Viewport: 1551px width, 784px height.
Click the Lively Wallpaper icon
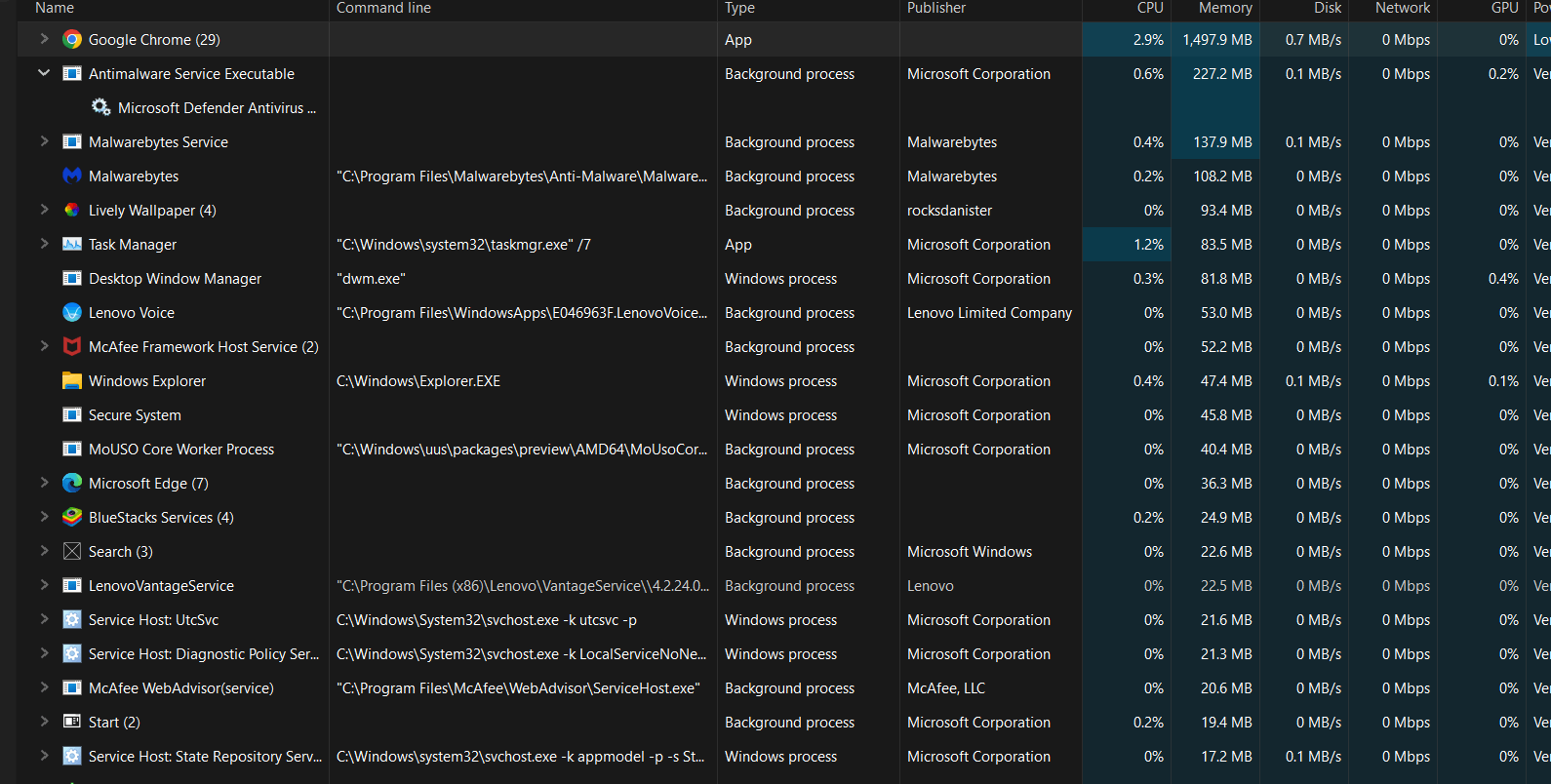72,210
